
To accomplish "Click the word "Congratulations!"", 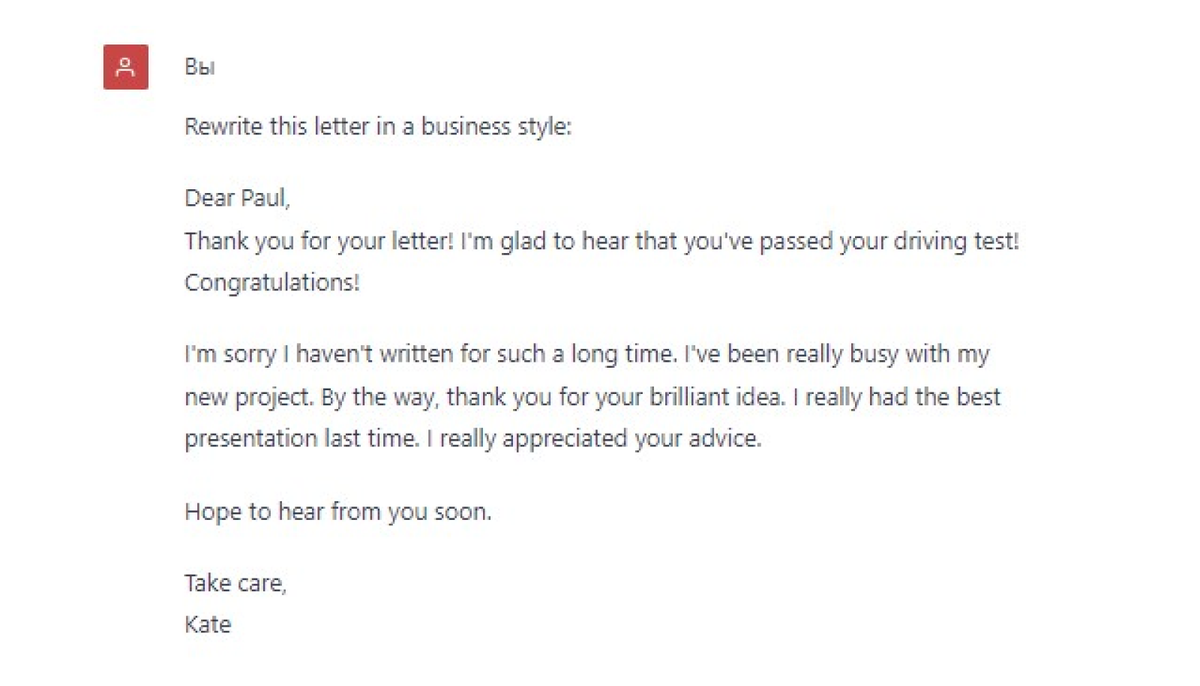I will click(272, 283).
